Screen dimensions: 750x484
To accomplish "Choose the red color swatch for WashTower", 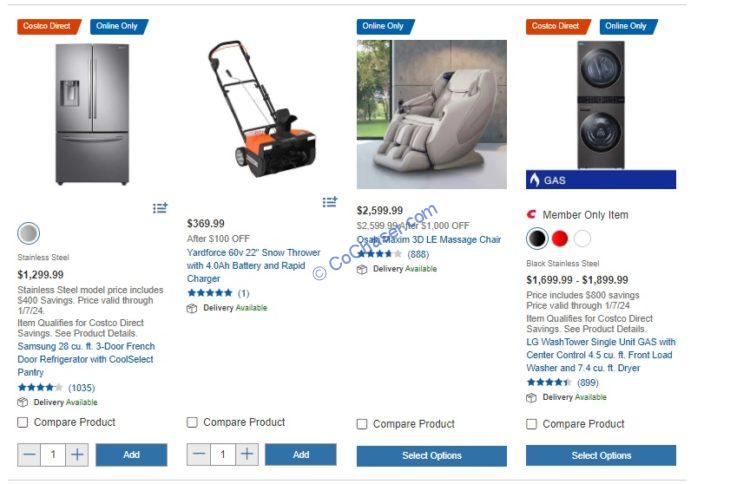I will pyautogui.click(x=560, y=238).
